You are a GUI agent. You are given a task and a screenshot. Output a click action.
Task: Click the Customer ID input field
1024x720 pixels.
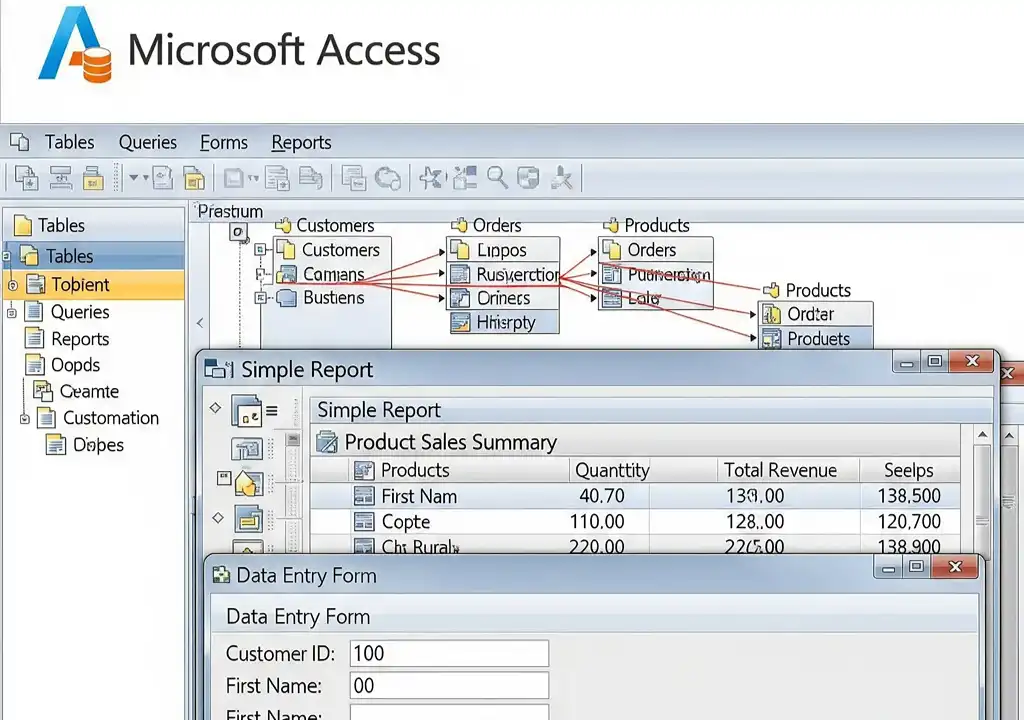coord(449,653)
